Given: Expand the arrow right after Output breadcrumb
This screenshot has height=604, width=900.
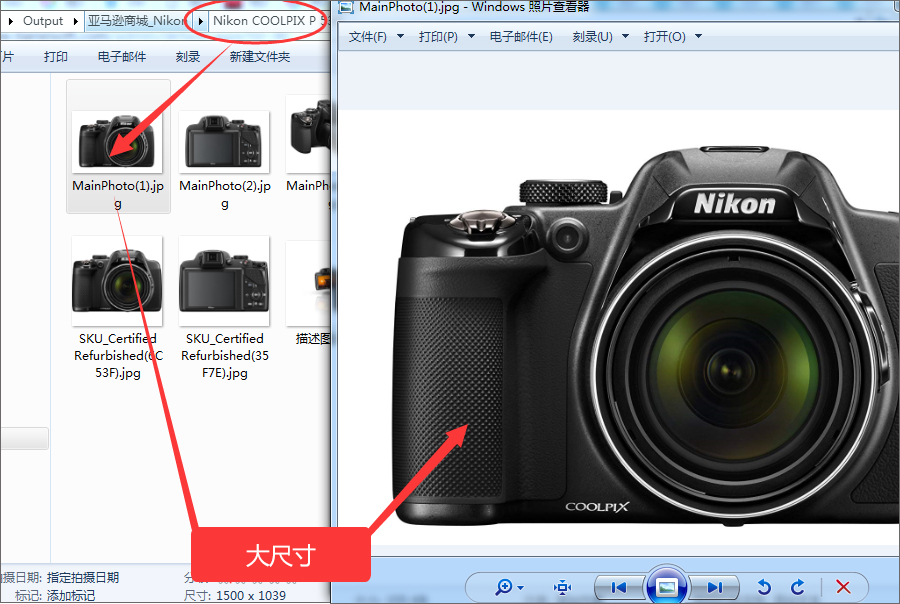Looking at the screenshot, I should pyautogui.click(x=75, y=21).
